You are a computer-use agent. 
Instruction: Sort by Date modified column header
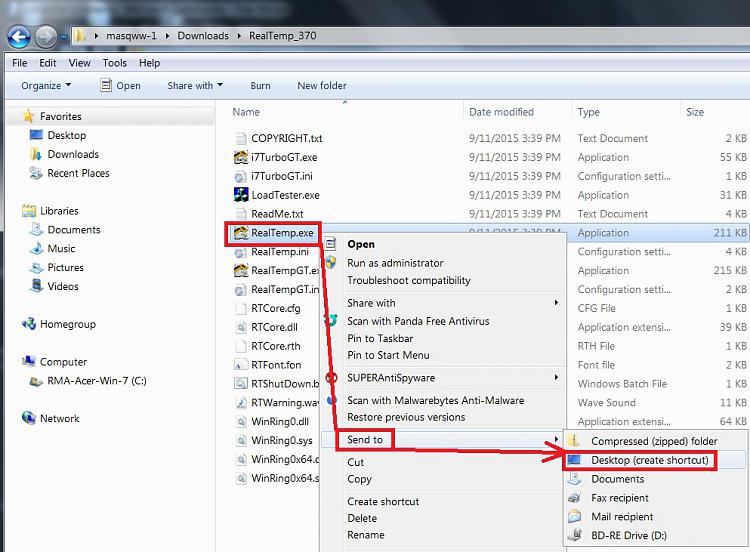(501, 112)
